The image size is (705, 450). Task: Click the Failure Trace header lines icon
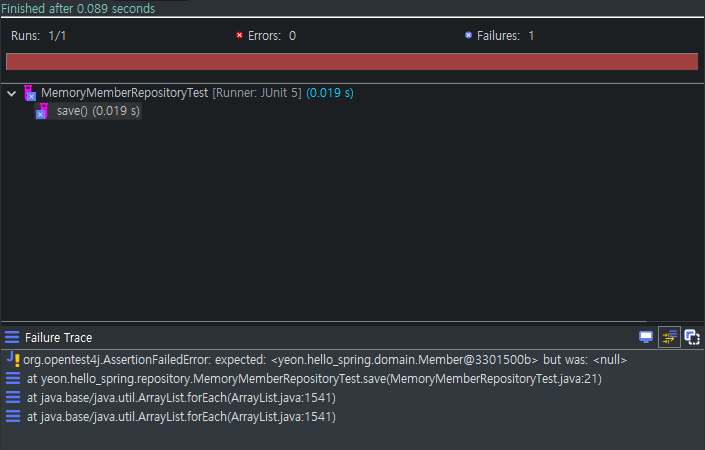tap(12, 337)
